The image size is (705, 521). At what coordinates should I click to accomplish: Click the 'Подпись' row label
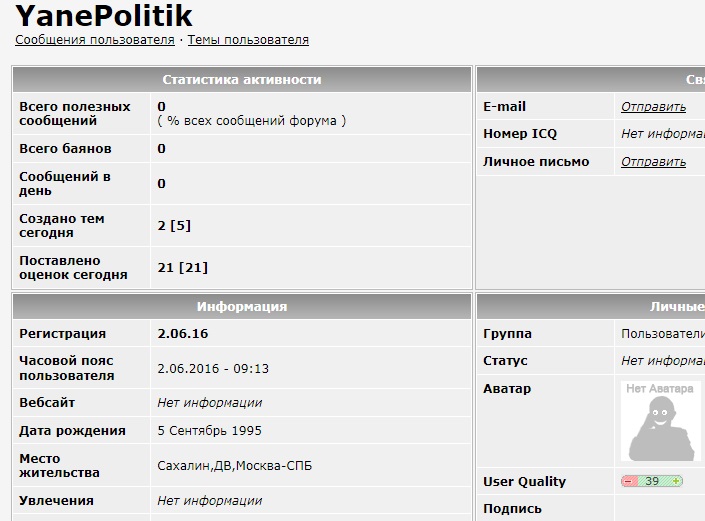pos(513,509)
